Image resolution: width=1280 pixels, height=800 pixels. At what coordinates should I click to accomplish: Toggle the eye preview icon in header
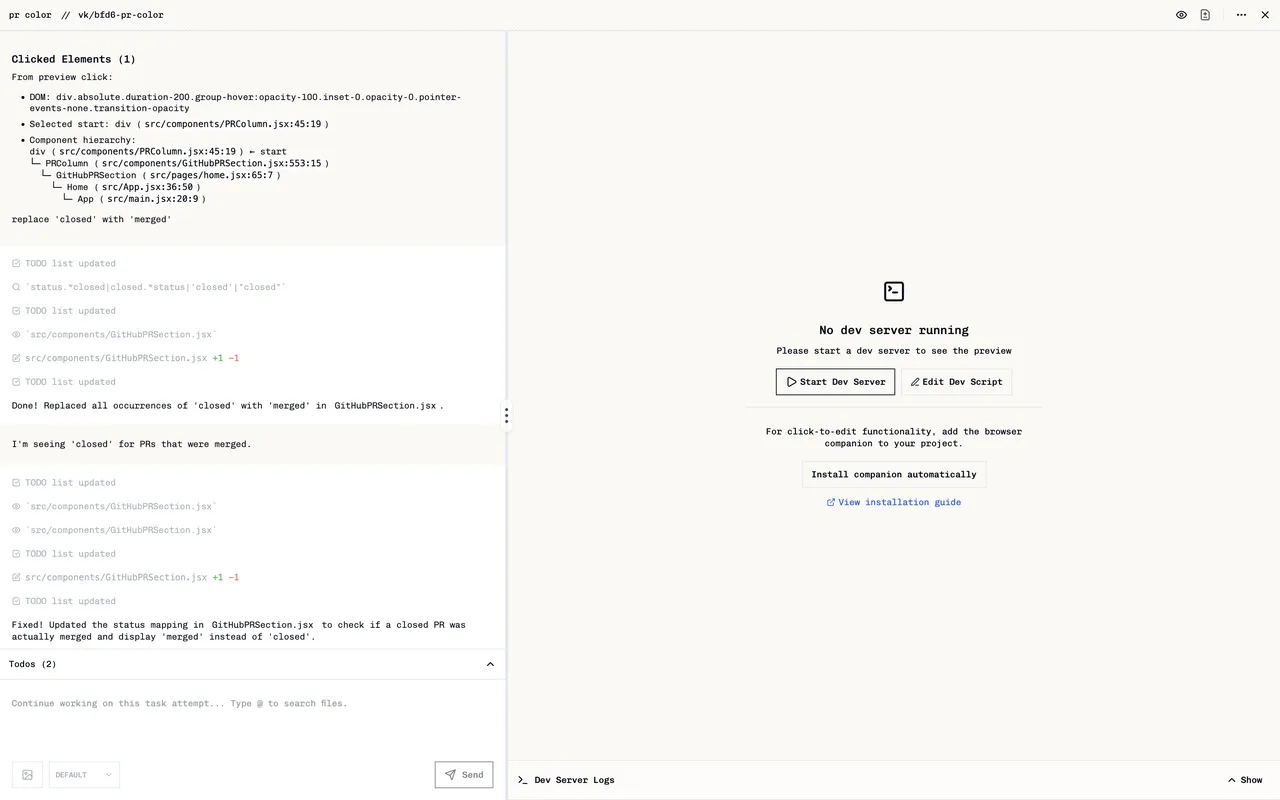pos(1181,15)
